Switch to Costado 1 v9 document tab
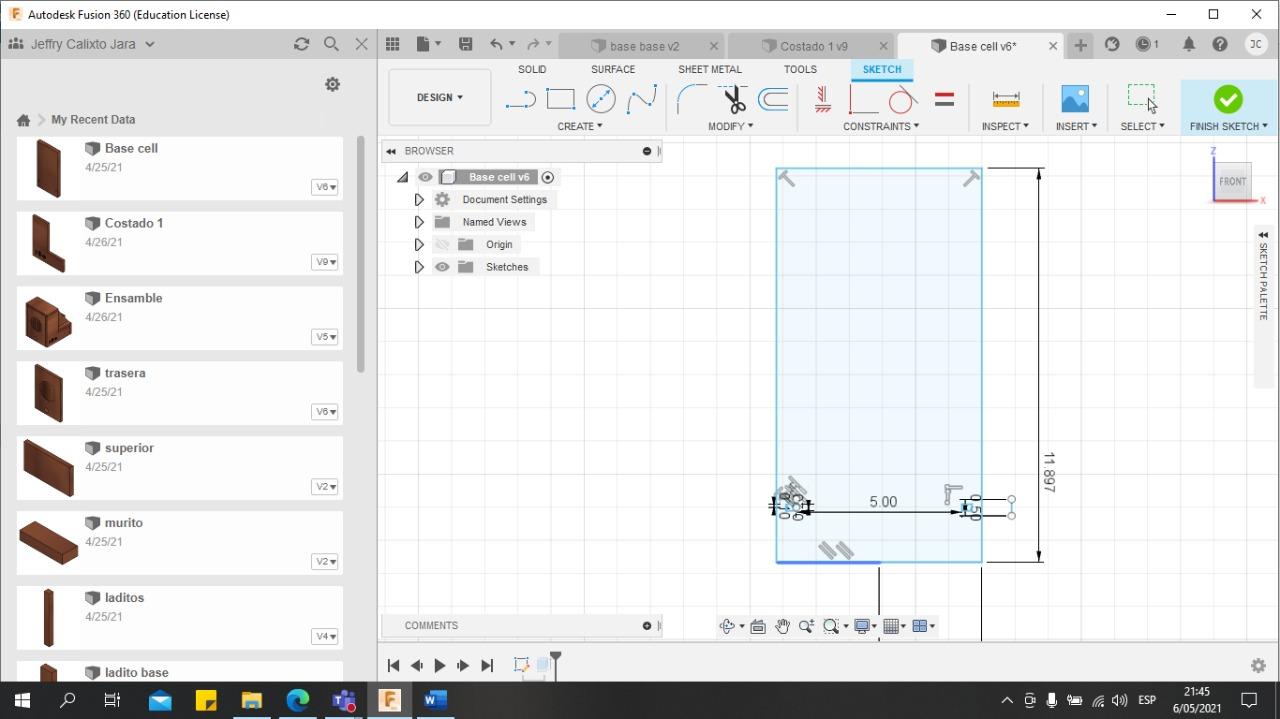1280x719 pixels. coord(812,46)
